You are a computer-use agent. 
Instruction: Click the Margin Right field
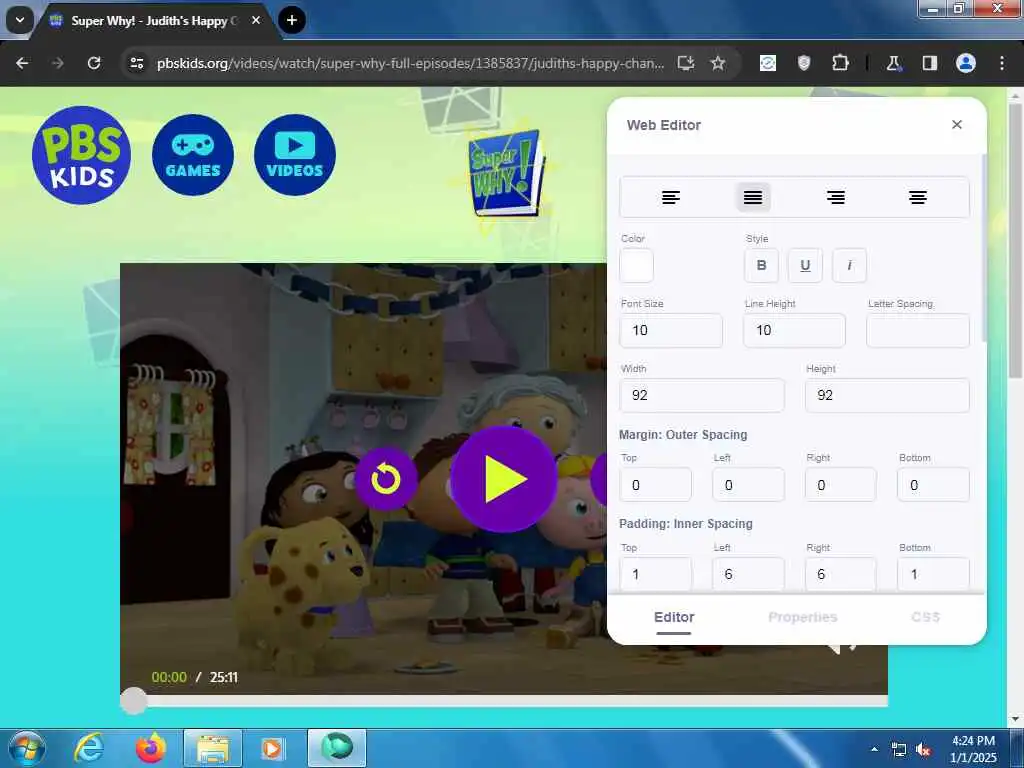pyautogui.click(x=840, y=485)
